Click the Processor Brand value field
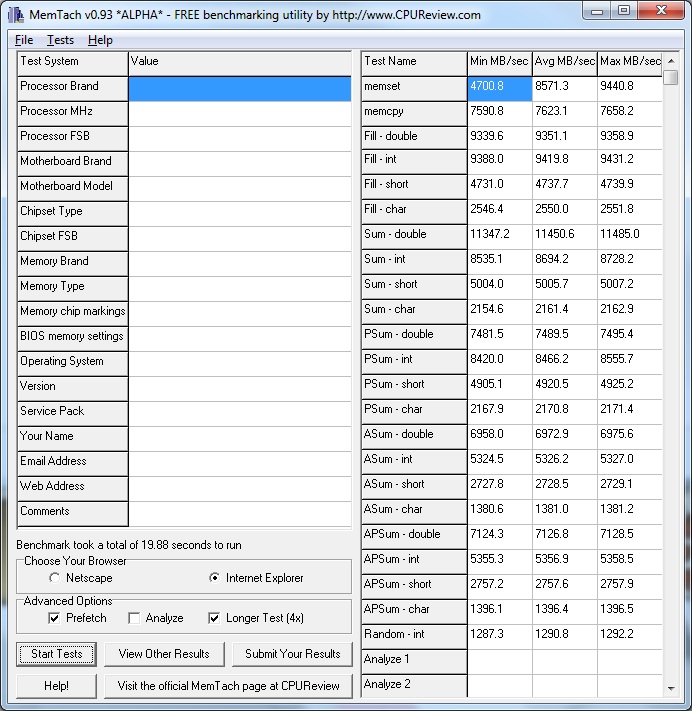 pyautogui.click(x=240, y=88)
